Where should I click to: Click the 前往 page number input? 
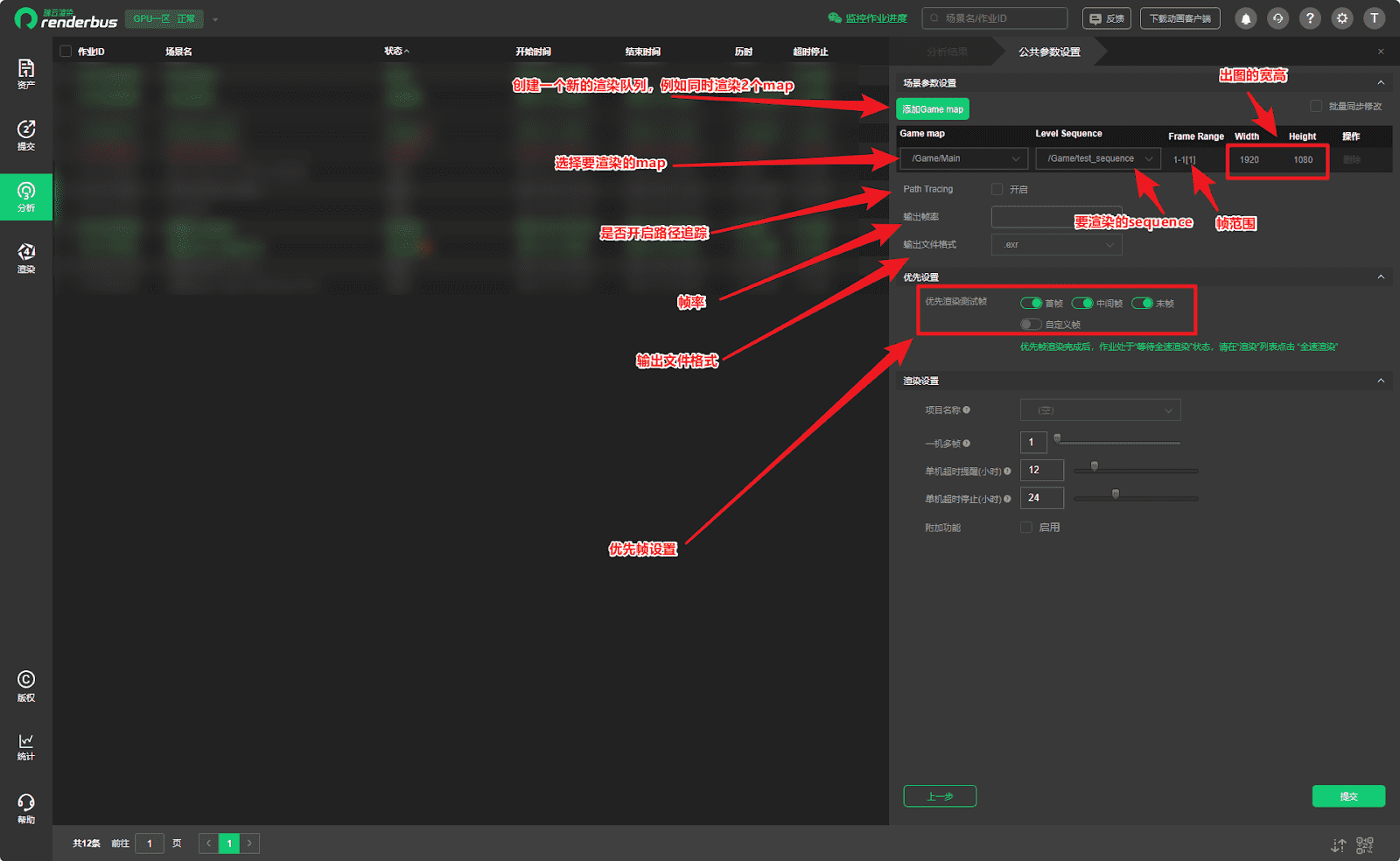click(150, 843)
